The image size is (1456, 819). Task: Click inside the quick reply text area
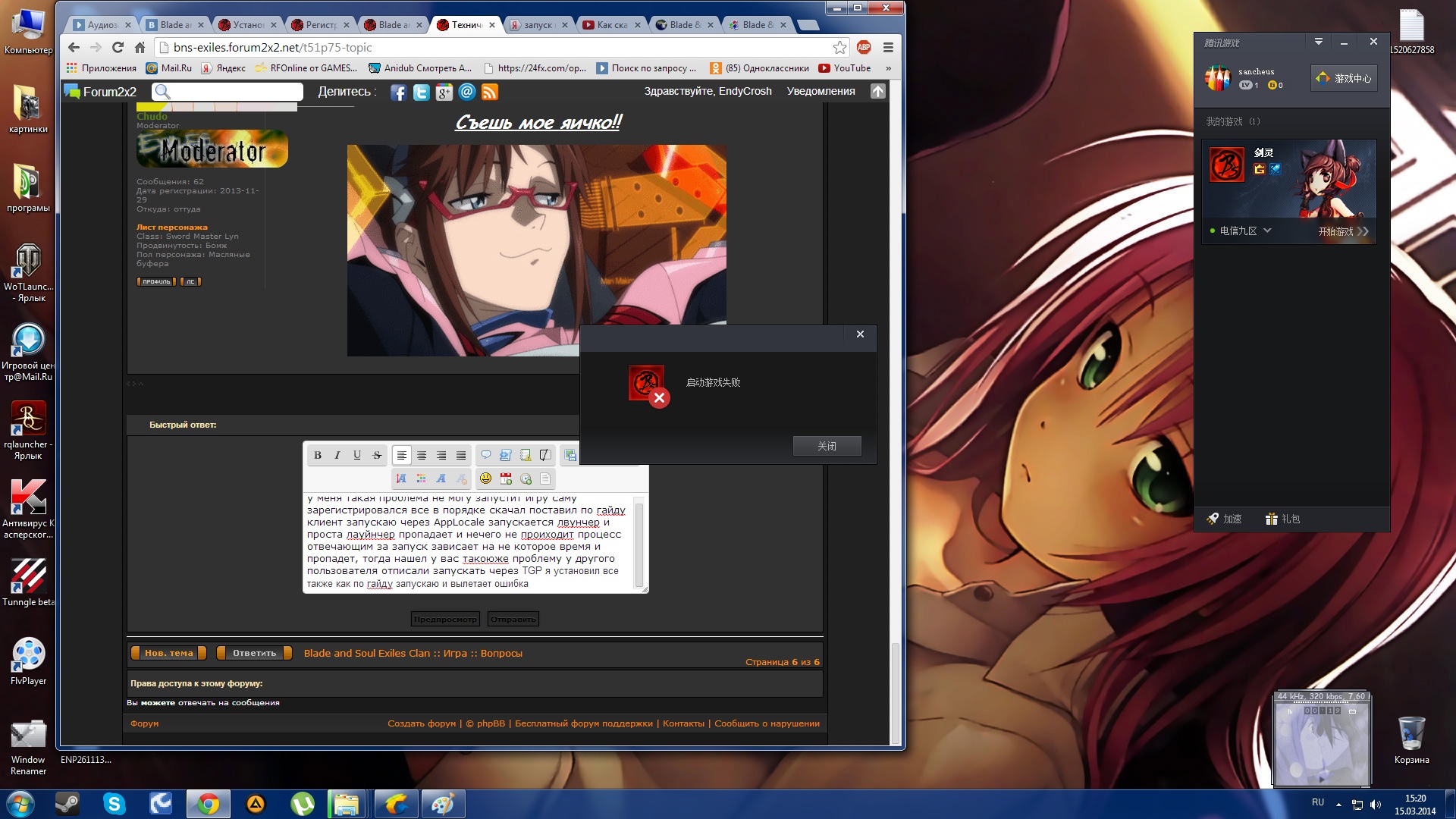[469, 541]
